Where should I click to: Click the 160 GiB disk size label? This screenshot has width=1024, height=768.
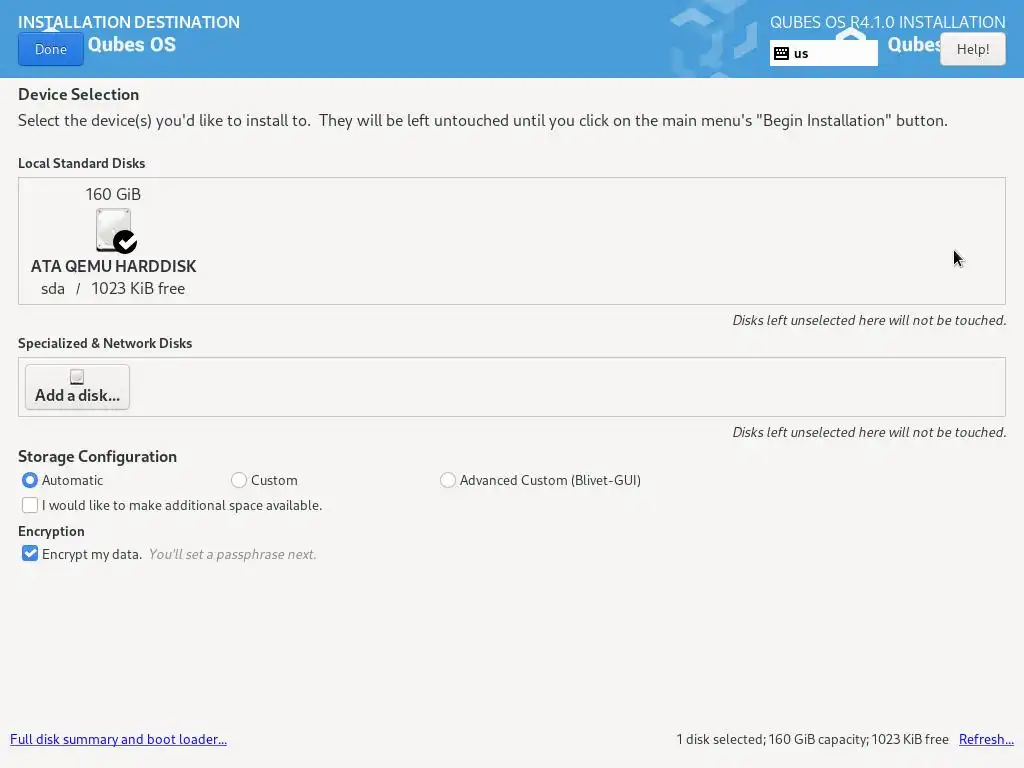[113, 194]
